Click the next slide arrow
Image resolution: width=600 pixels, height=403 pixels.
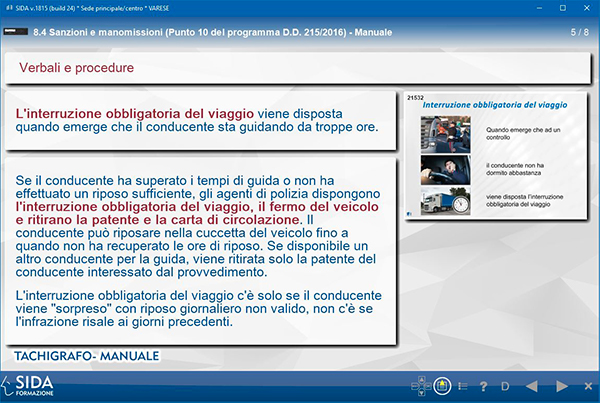(x=562, y=386)
